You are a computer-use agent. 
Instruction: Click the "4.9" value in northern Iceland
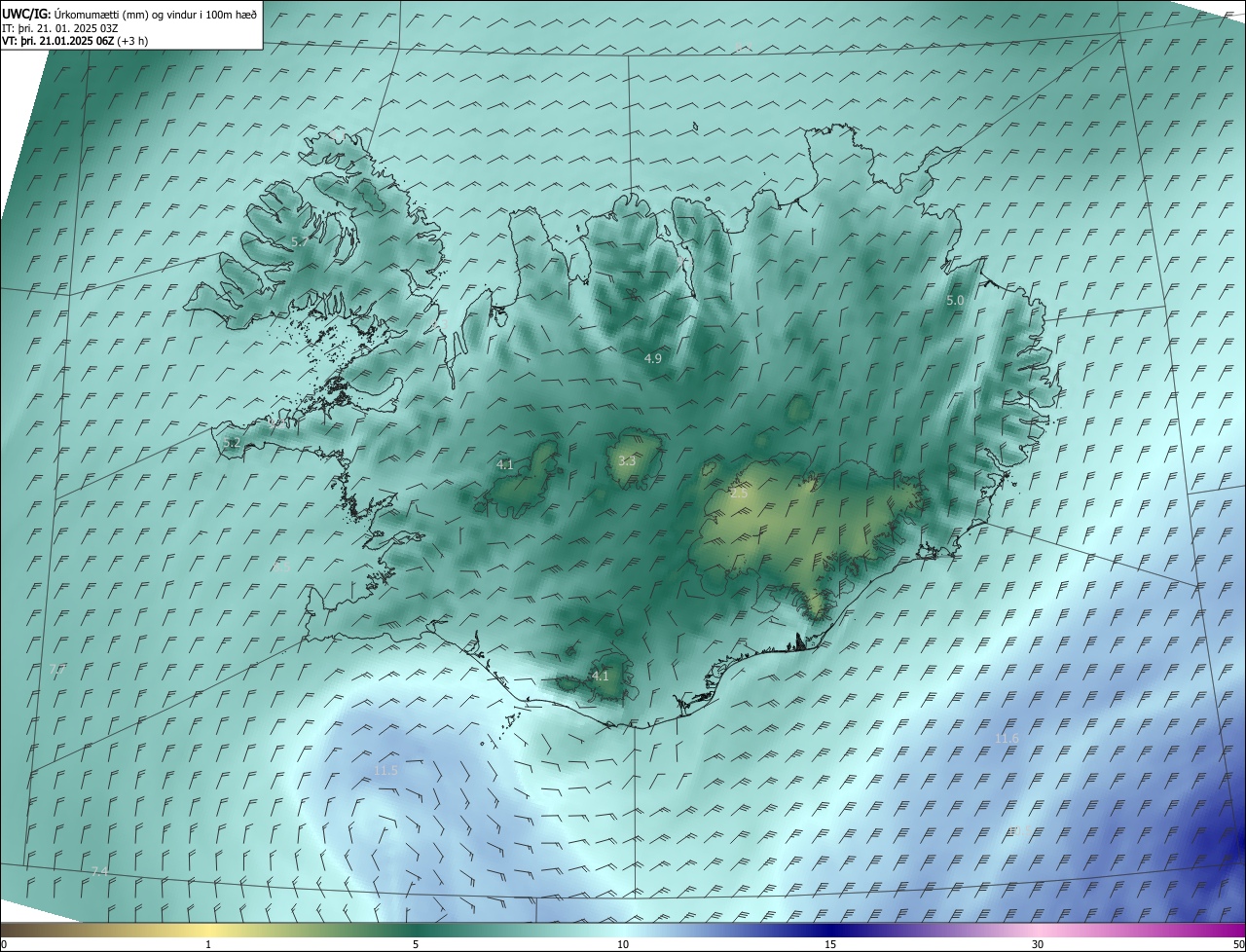[653, 359]
